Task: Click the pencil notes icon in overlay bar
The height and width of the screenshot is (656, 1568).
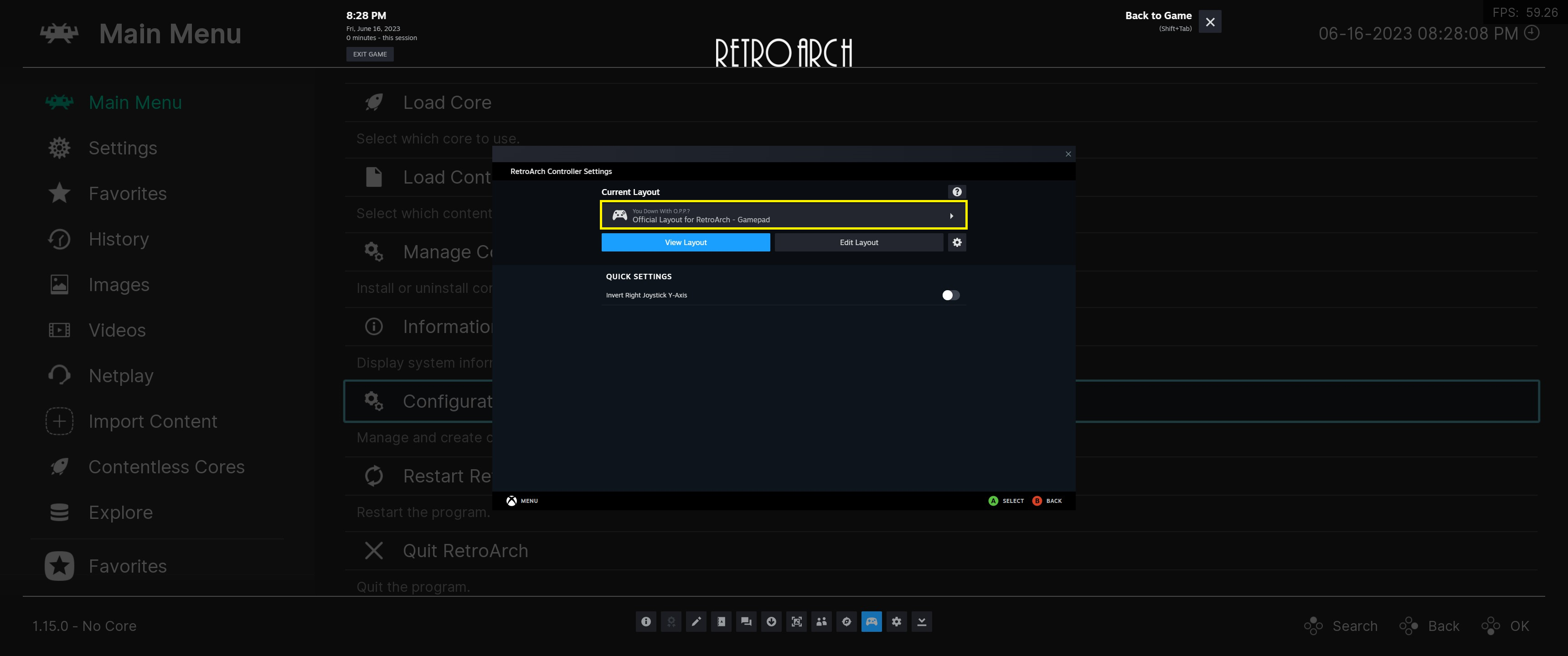Action: (696, 621)
